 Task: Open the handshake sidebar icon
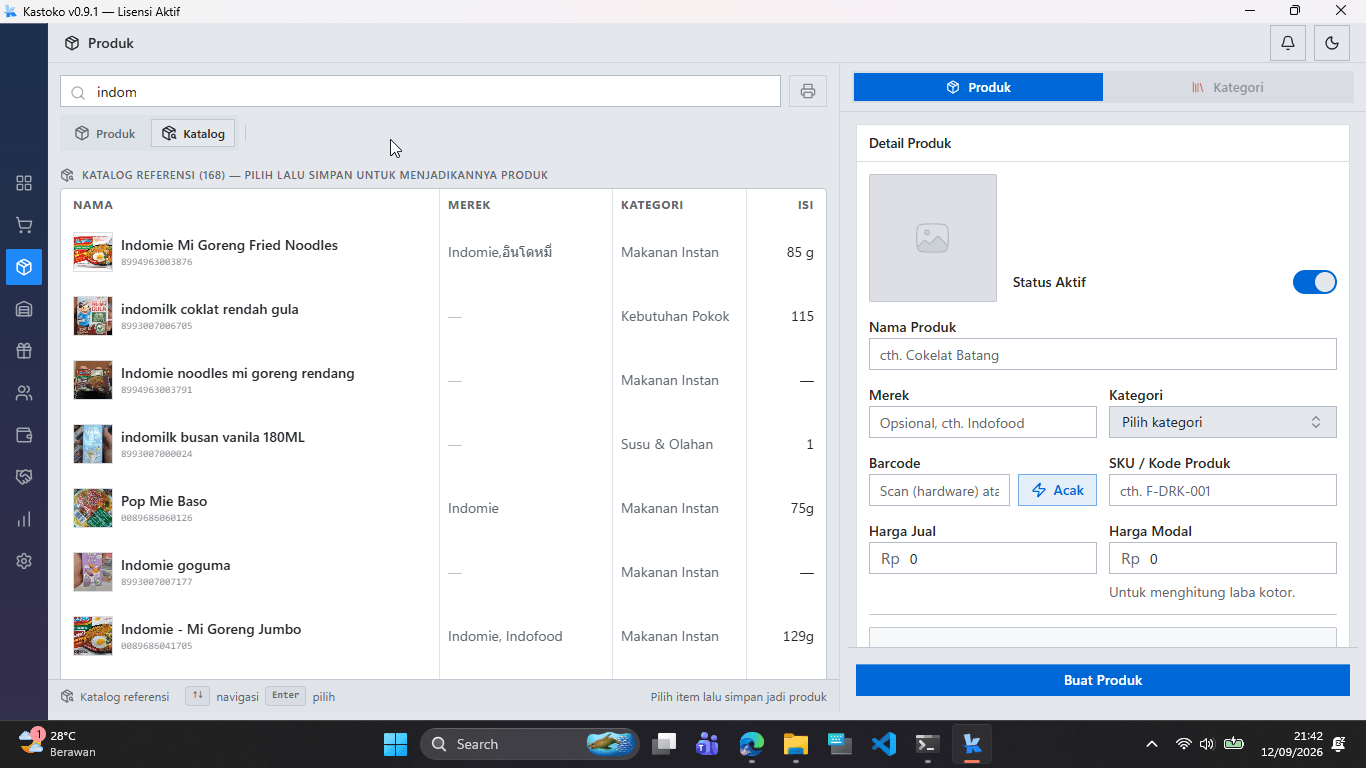coord(24,477)
